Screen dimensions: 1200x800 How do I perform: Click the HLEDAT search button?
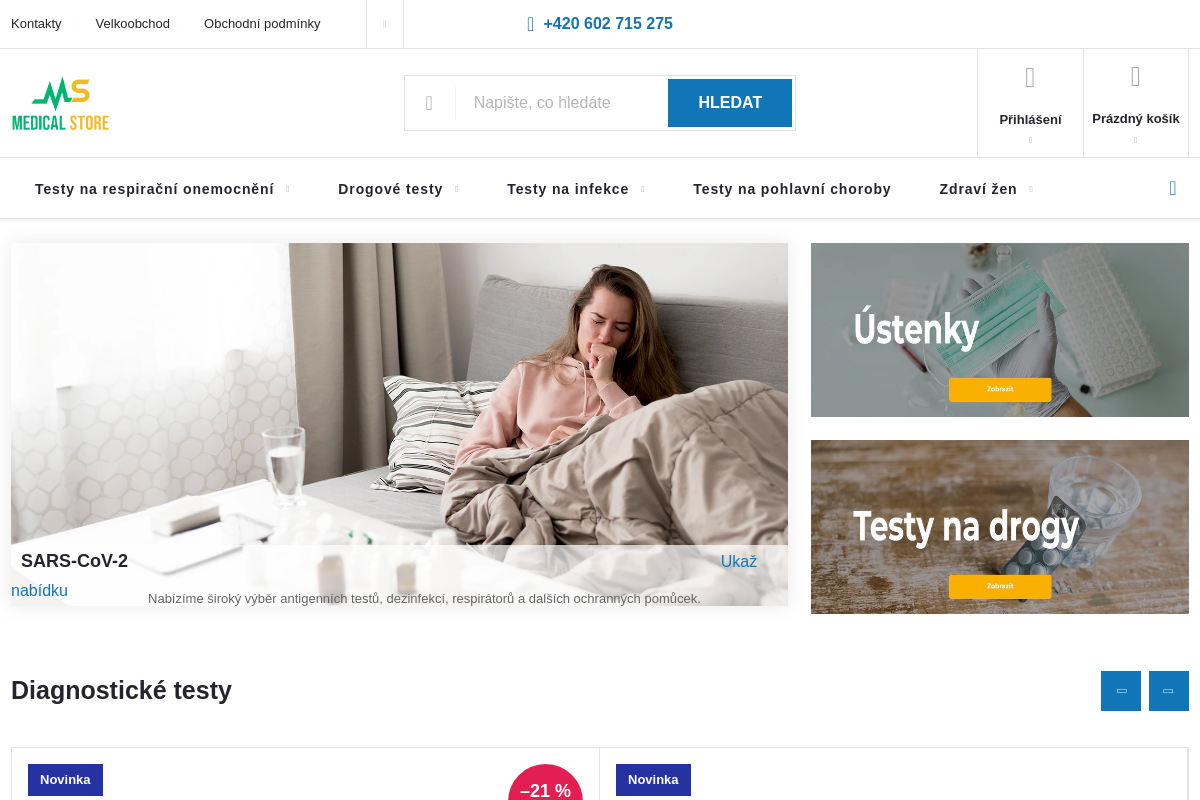[x=730, y=103]
